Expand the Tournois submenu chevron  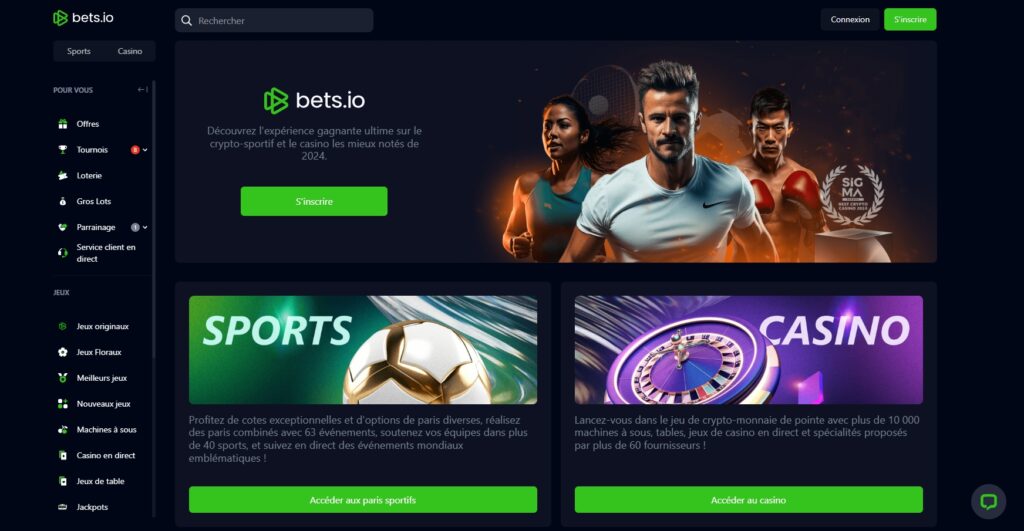[x=145, y=150]
